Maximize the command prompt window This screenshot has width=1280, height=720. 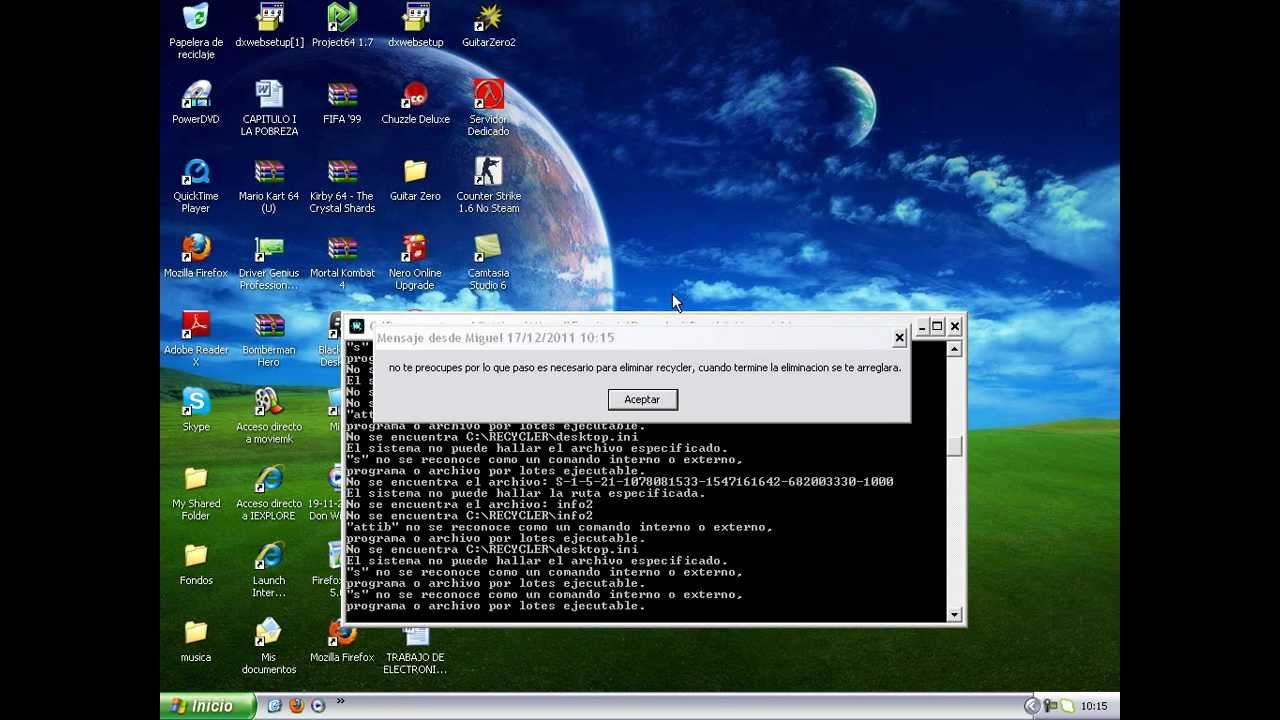pos(937,326)
